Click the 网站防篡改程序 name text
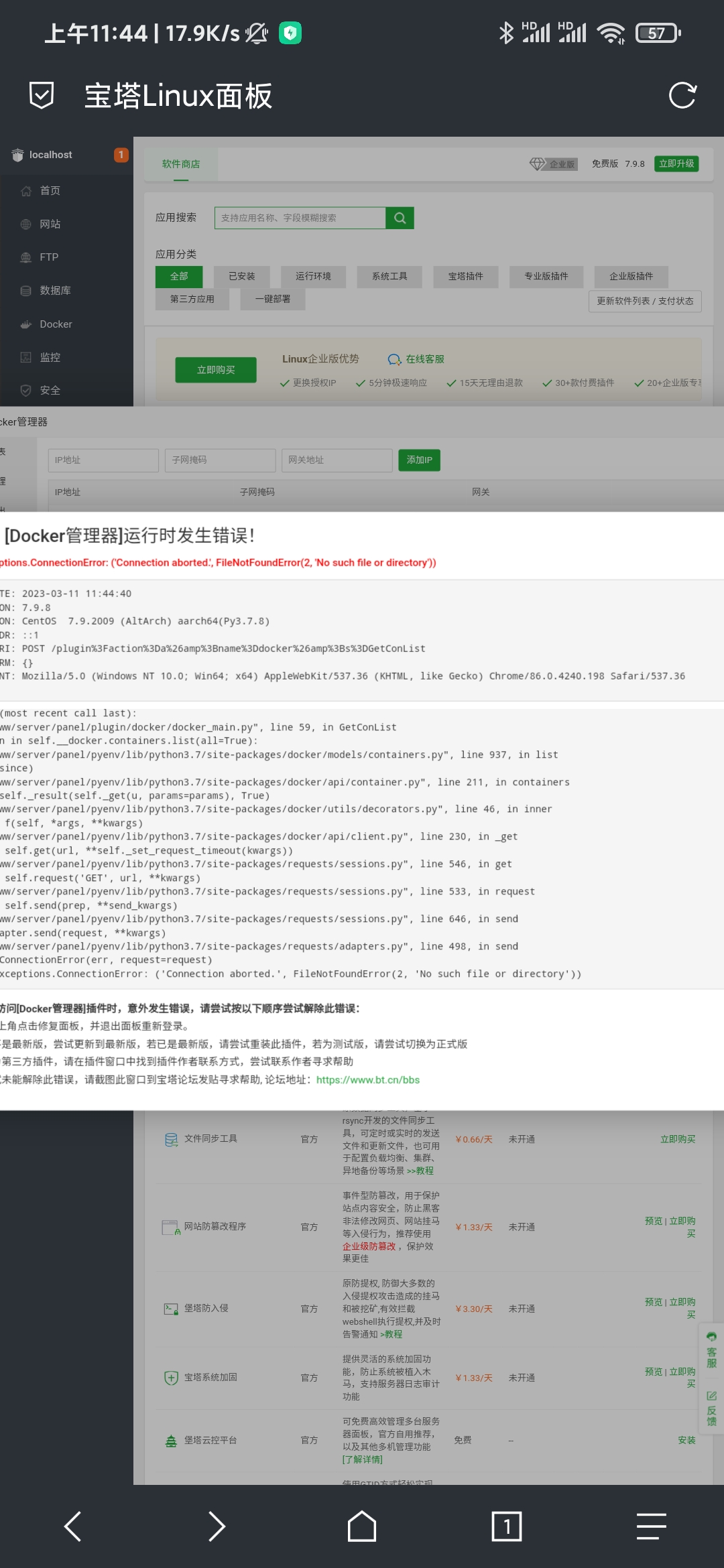The image size is (724, 1568). (x=215, y=1226)
